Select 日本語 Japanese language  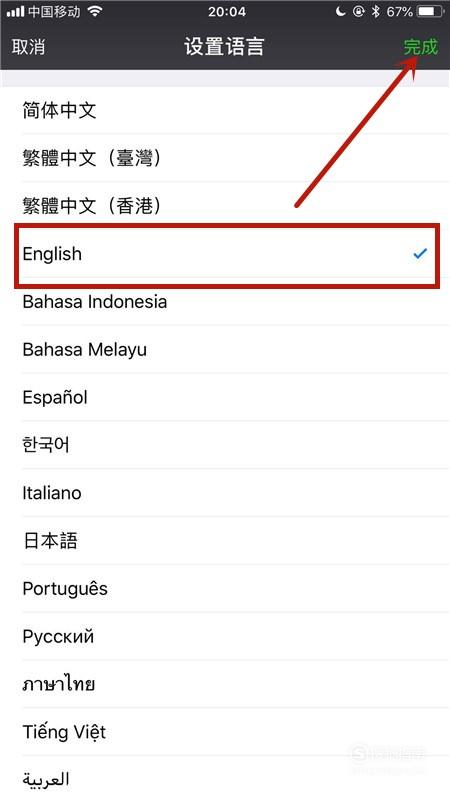pyautogui.click(x=225, y=541)
